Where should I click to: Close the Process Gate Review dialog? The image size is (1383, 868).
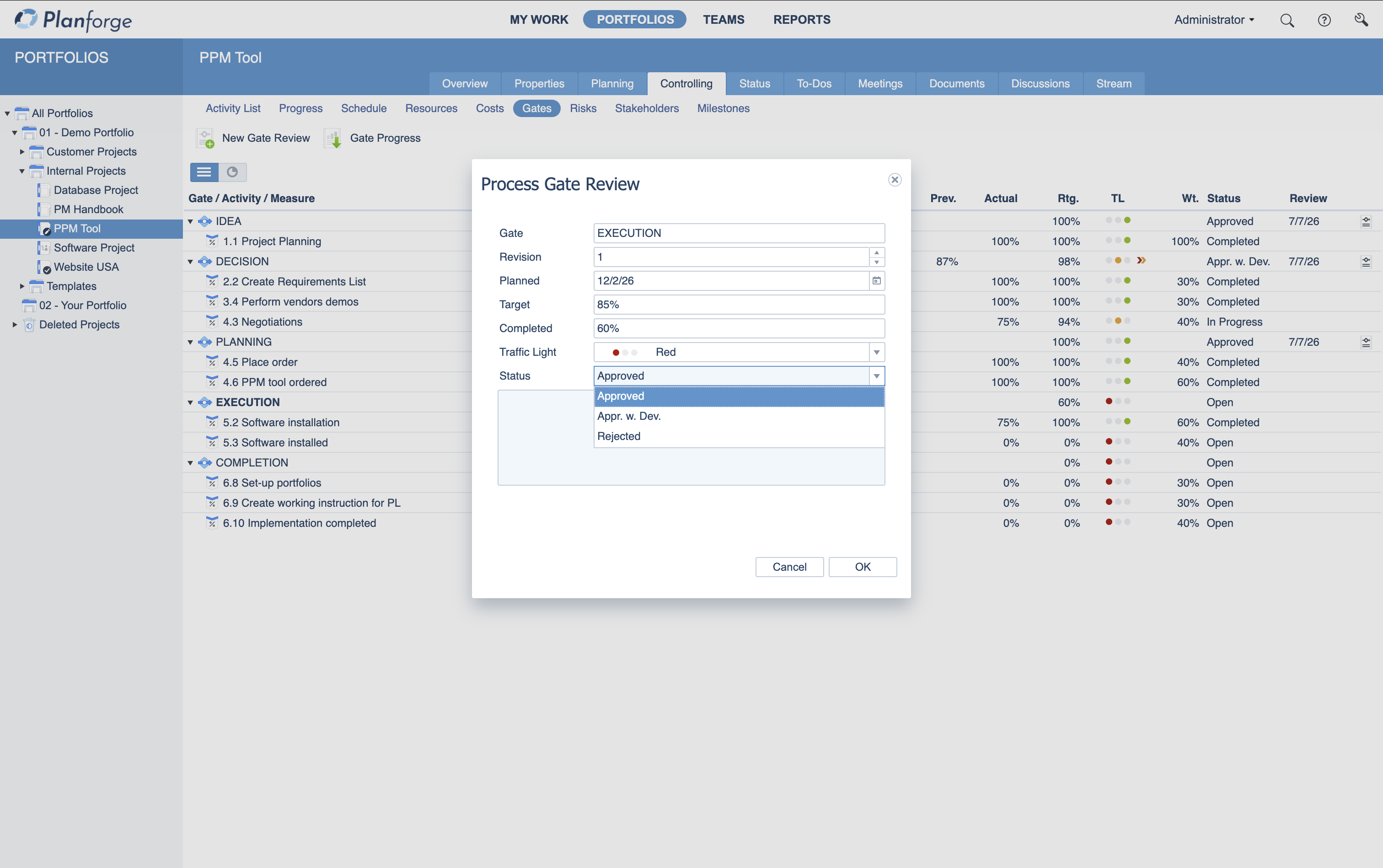click(895, 180)
